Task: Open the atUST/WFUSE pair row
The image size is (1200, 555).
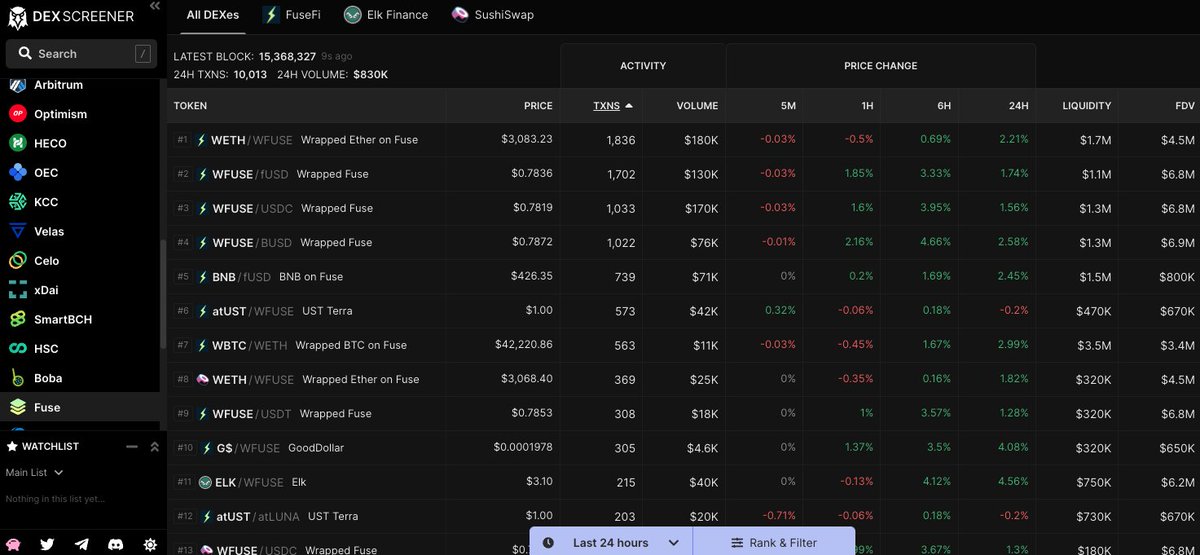Action: click(x=683, y=311)
